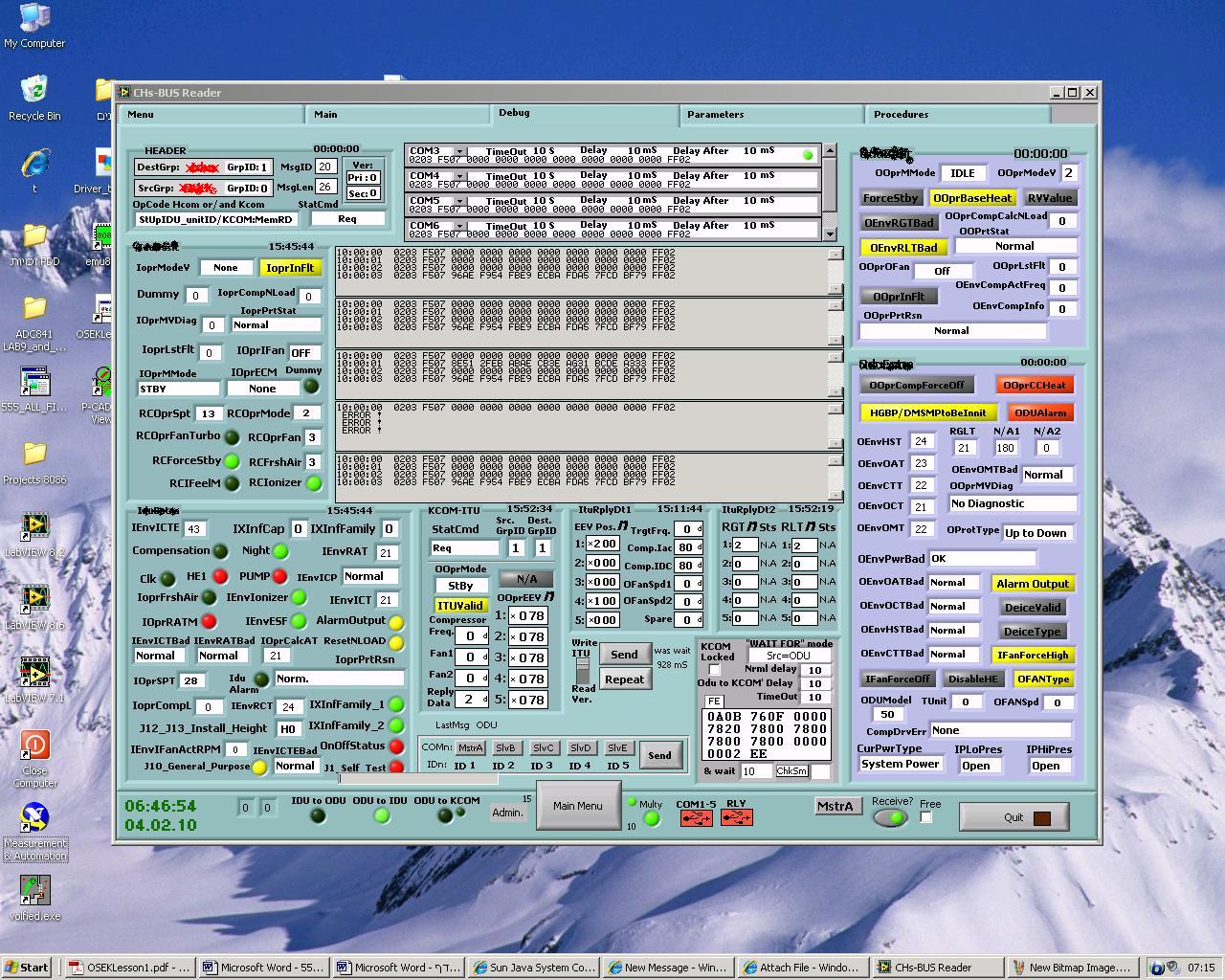The width and height of the screenshot is (1225, 980).
Task: Click Send button in COMn row
Action: click(659, 755)
